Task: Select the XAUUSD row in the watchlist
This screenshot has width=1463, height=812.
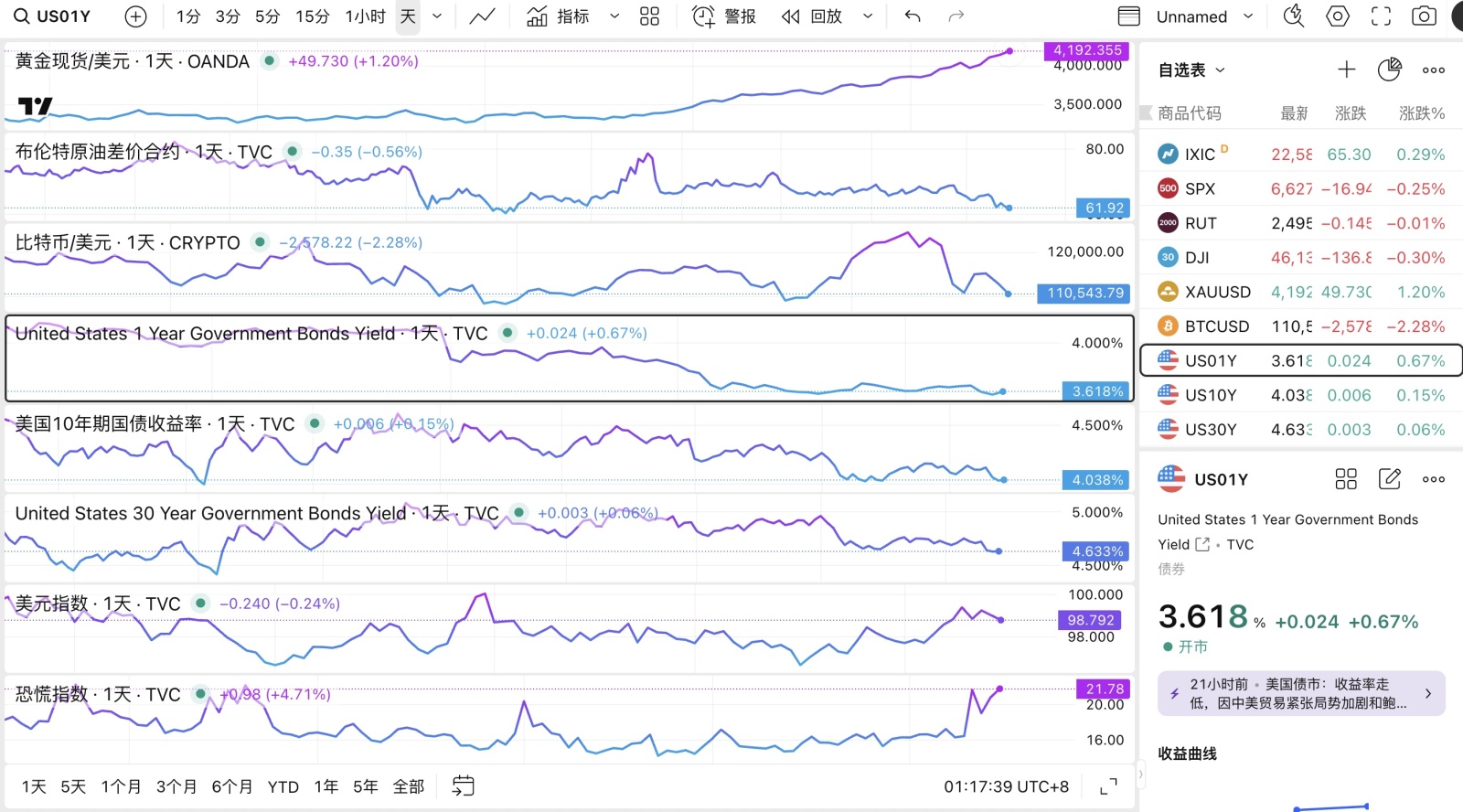Action: click(x=1300, y=292)
